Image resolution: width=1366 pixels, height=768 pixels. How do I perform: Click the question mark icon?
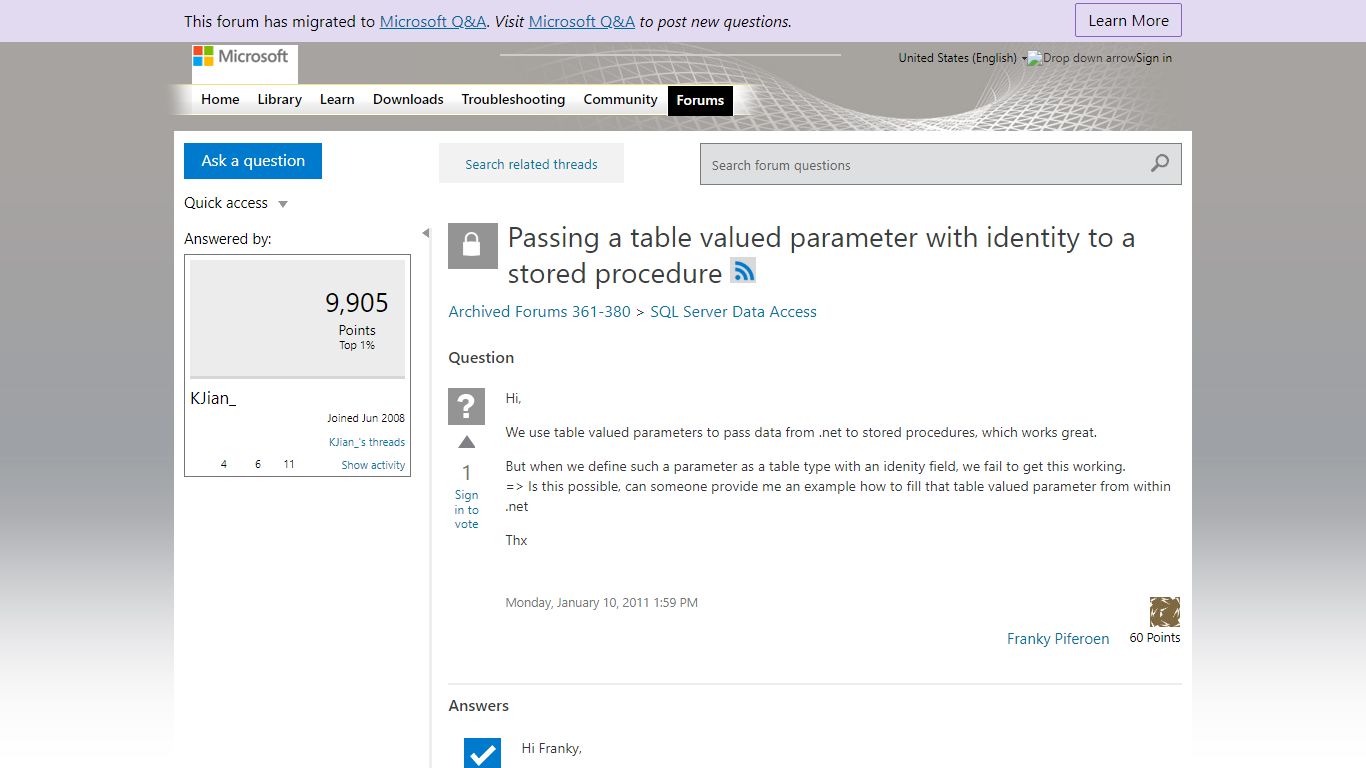click(x=466, y=407)
